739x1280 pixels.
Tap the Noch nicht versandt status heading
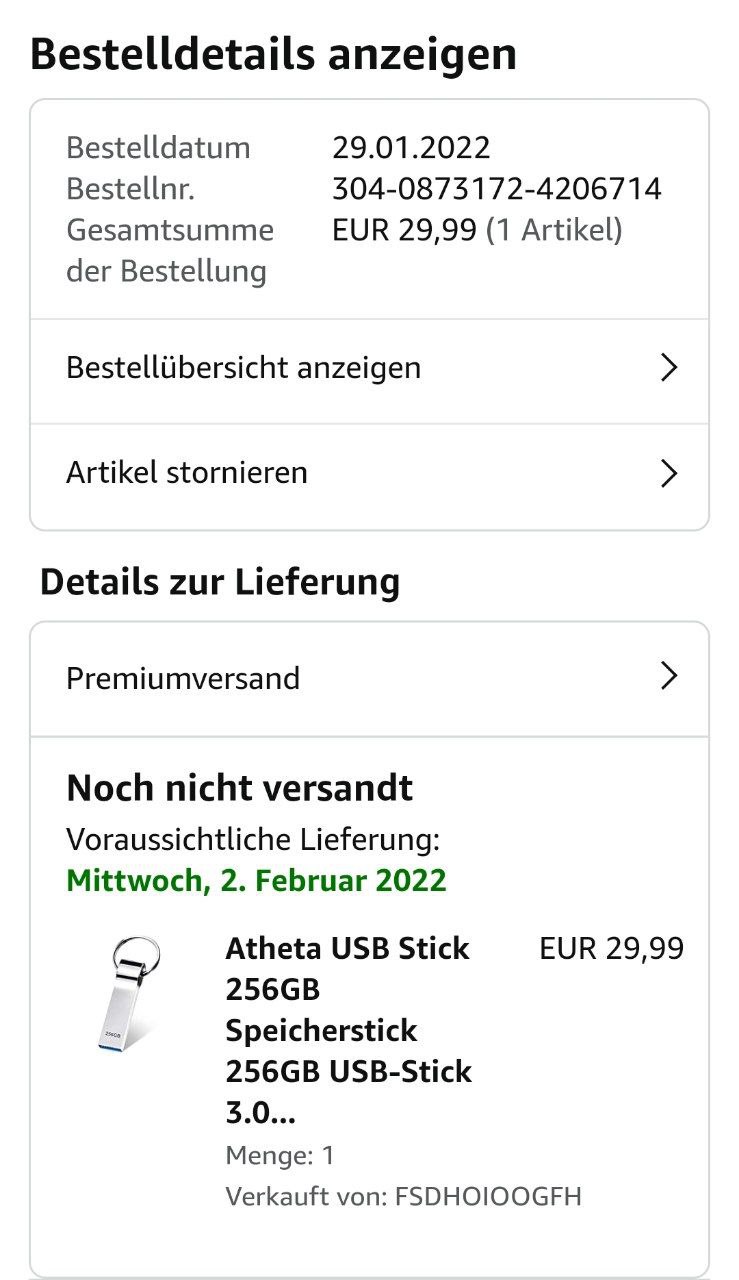[240, 788]
